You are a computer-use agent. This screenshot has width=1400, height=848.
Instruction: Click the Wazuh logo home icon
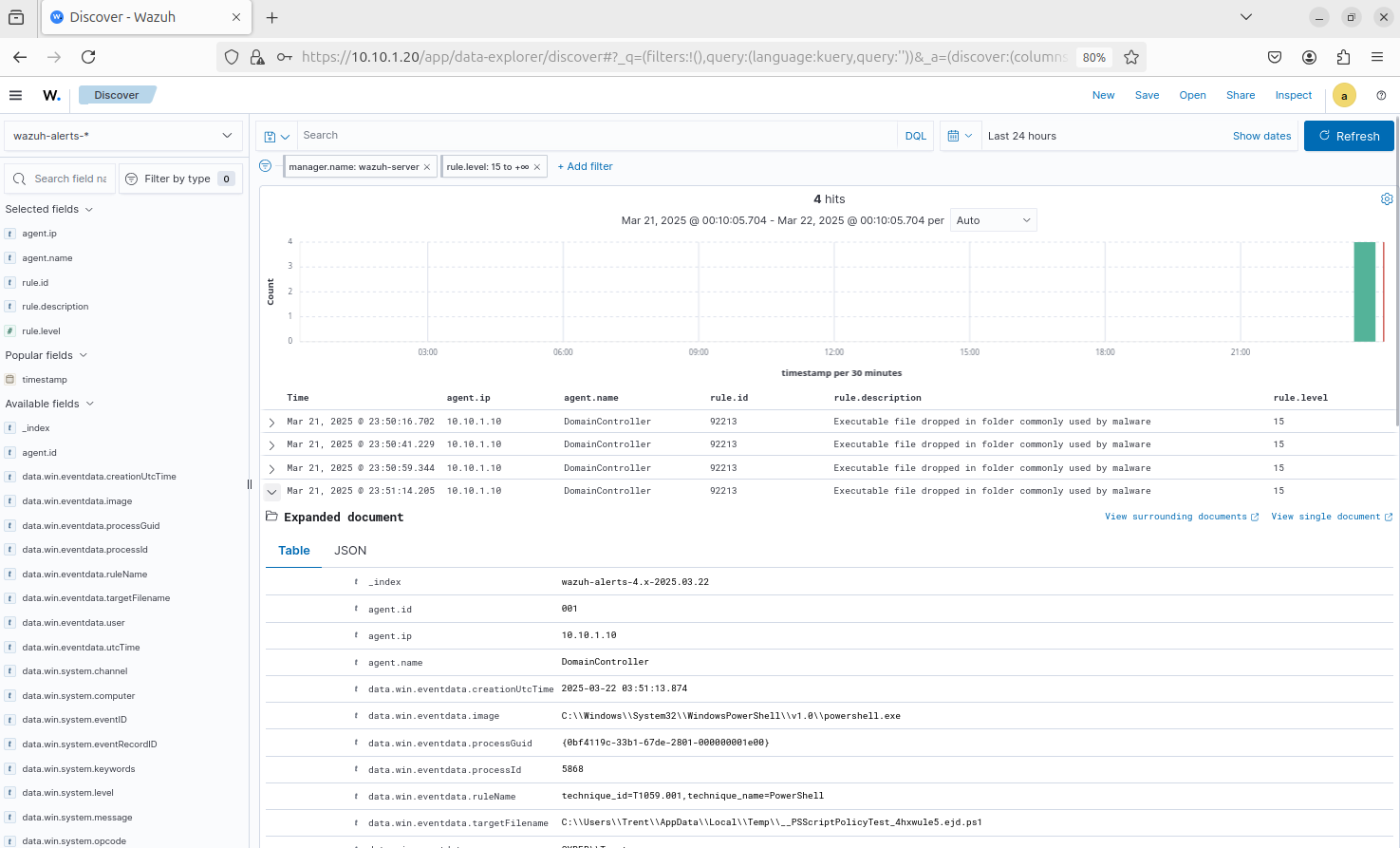[51, 95]
